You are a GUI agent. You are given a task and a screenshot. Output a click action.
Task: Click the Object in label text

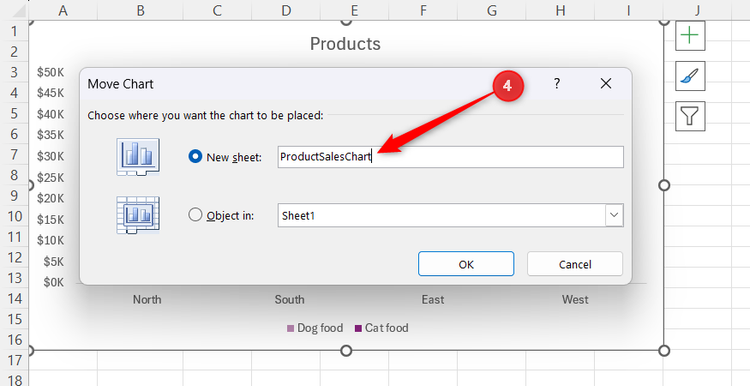[230, 216]
